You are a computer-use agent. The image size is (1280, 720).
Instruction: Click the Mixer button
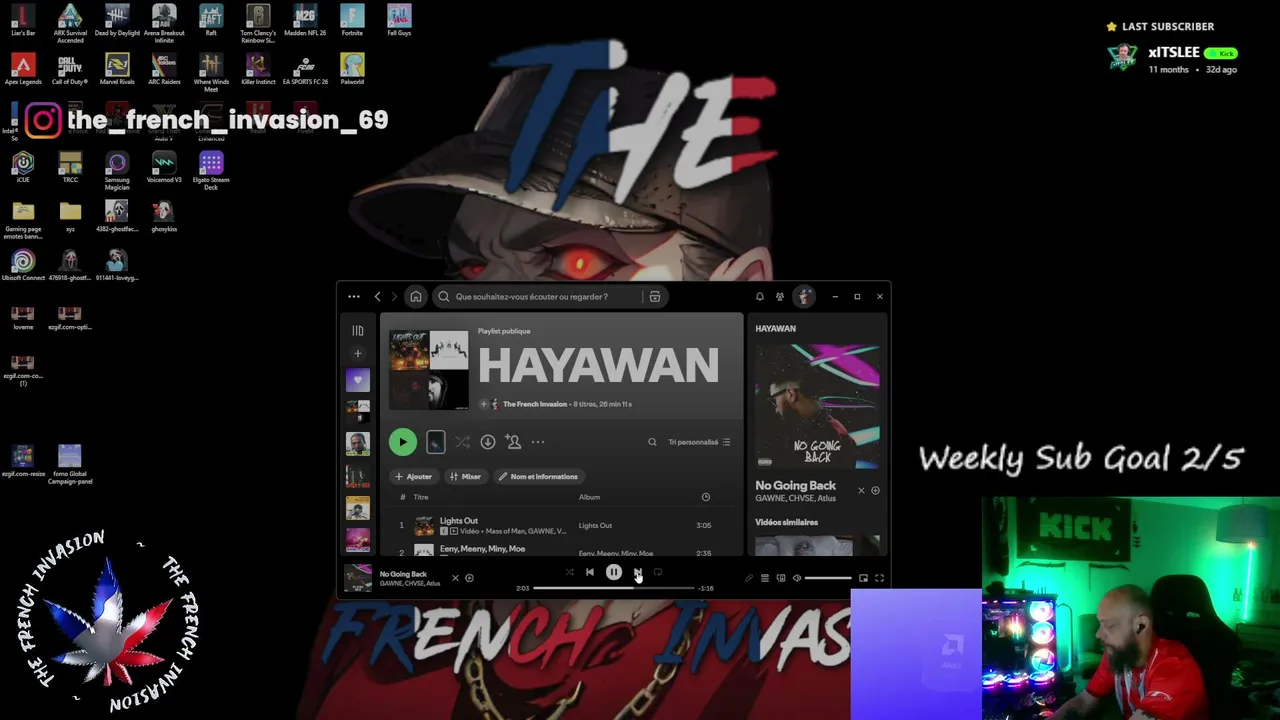point(465,477)
